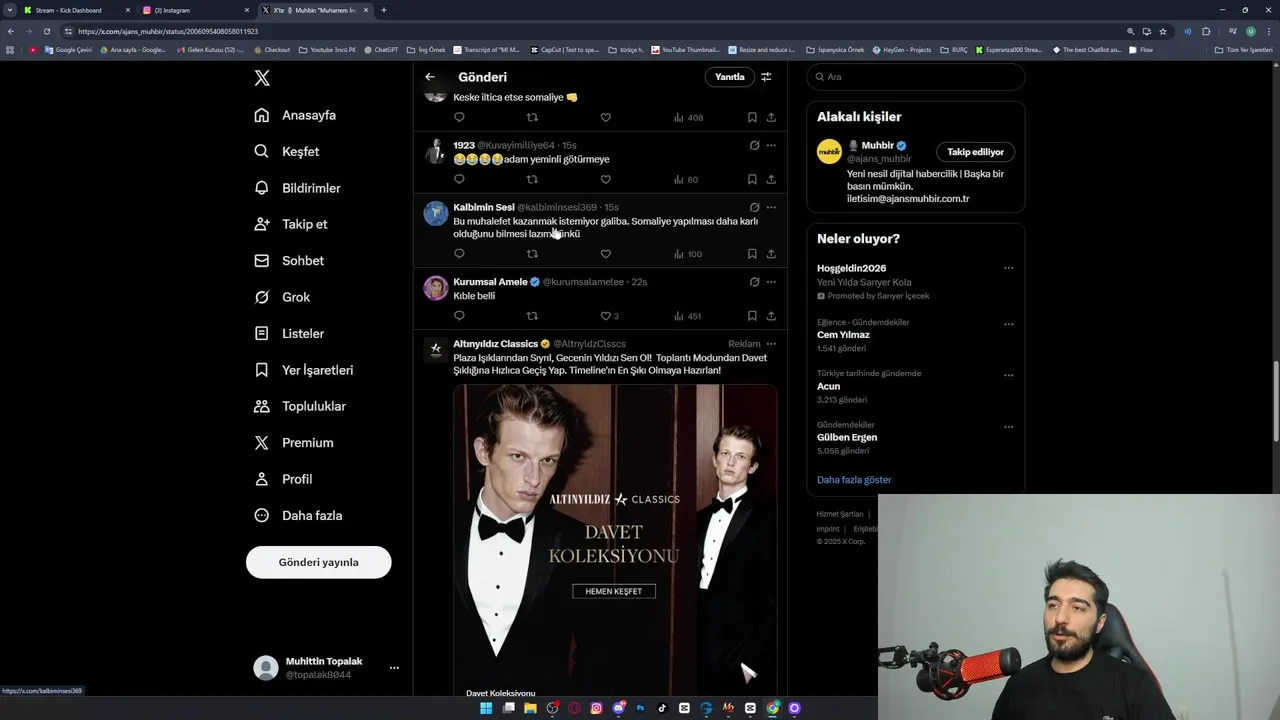
Task: Reply to the 1923 comment
Action: (459, 180)
